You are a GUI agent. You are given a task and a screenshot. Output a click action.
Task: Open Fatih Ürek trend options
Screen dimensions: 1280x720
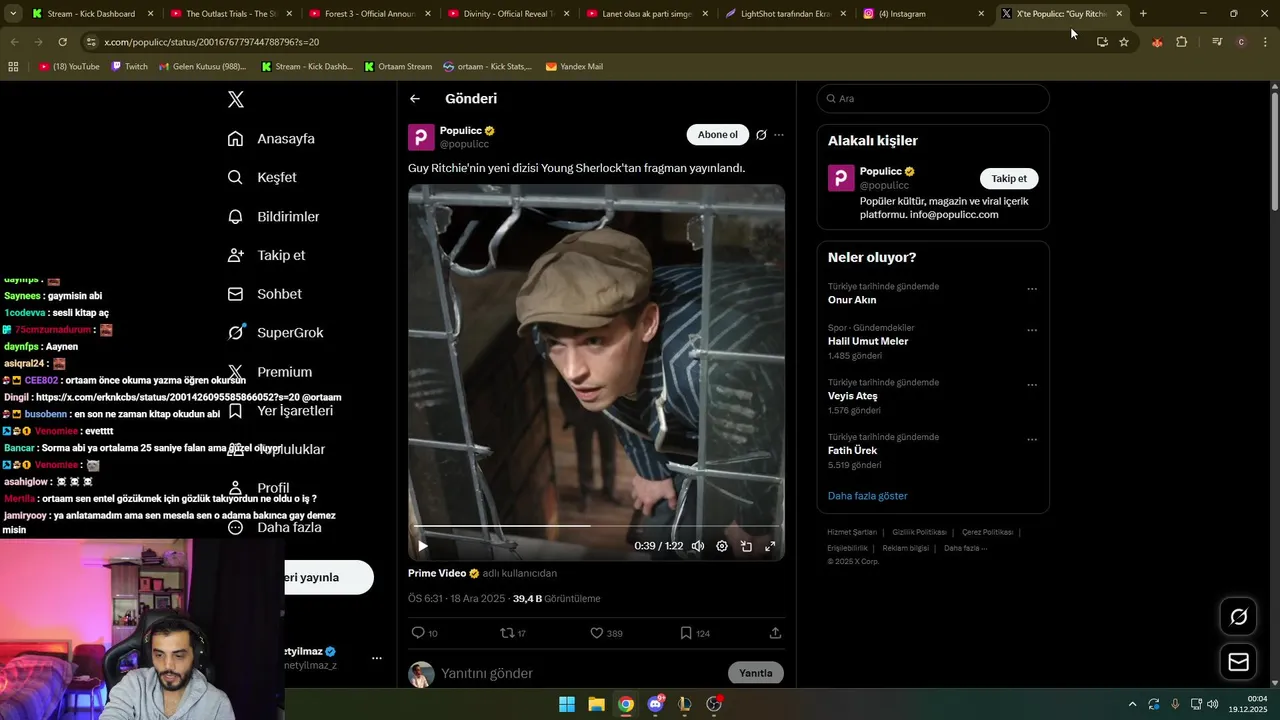pyautogui.click(x=1032, y=439)
